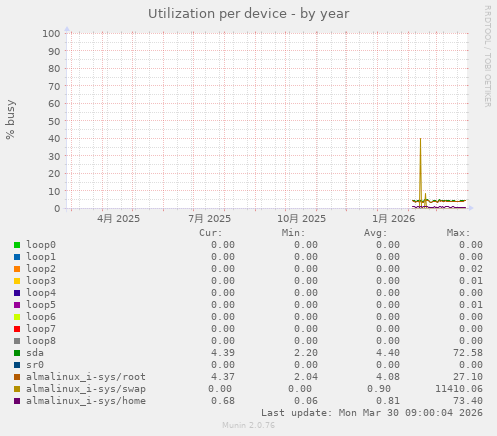This screenshot has width=497, height=436.
Task: Click the loop3 yellow legend swatch
Action: coord(17,281)
